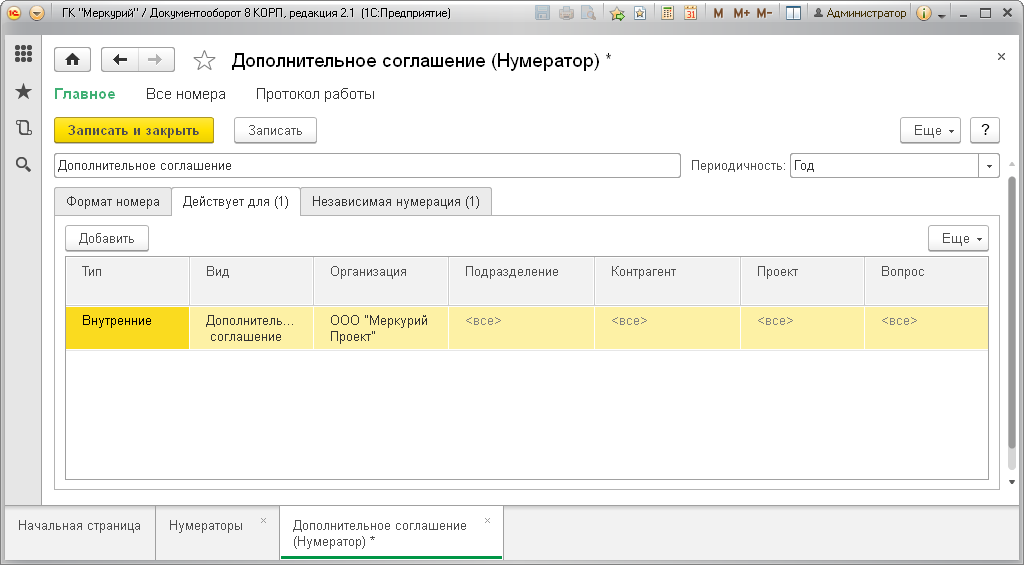The height and width of the screenshot is (565, 1024).
Task: Click the M+ memory add button
Action: (741, 13)
